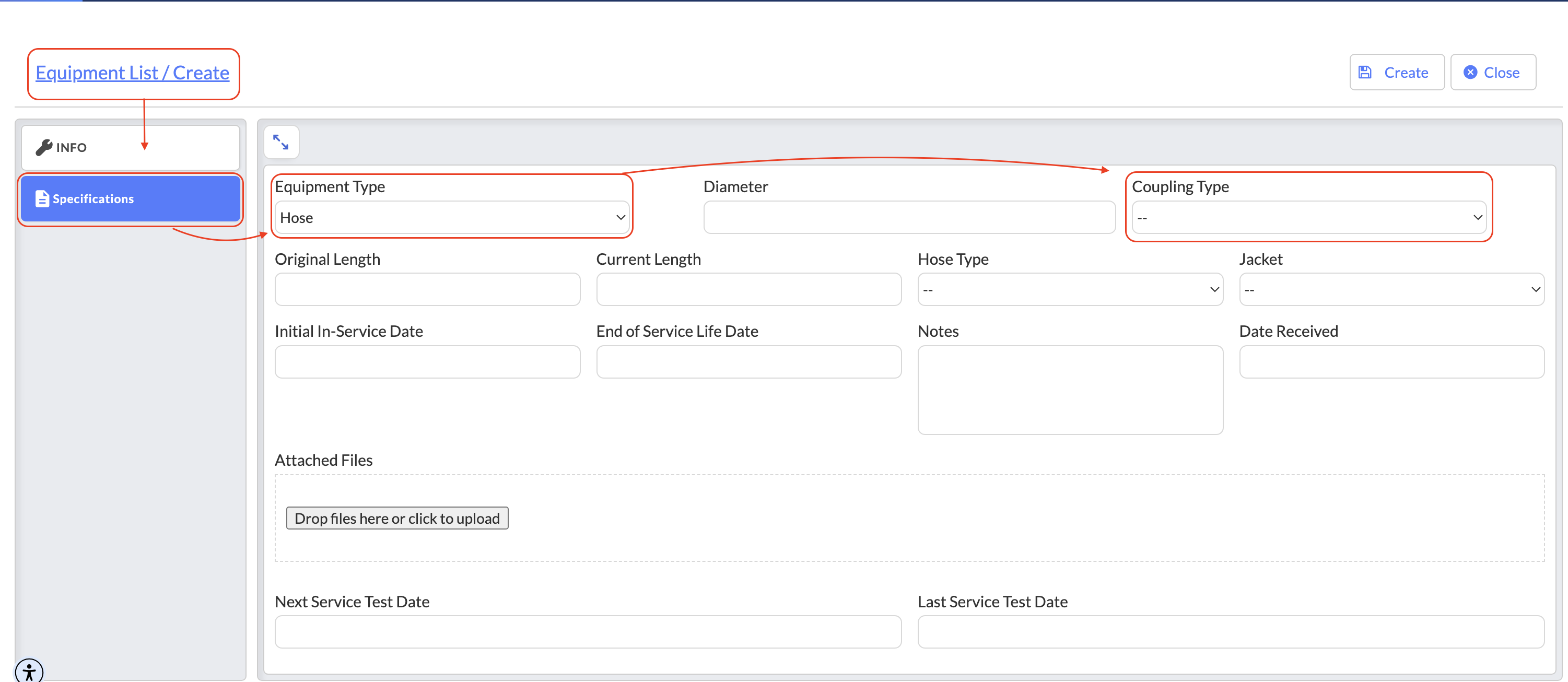Open the Equipment Type dropdown showing Hose

452,218
